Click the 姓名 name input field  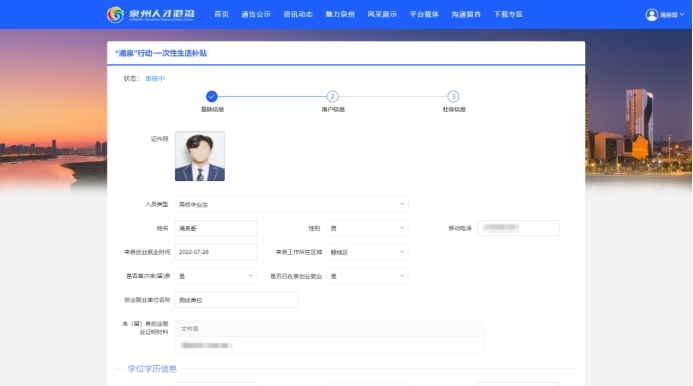click(x=216, y=228)
